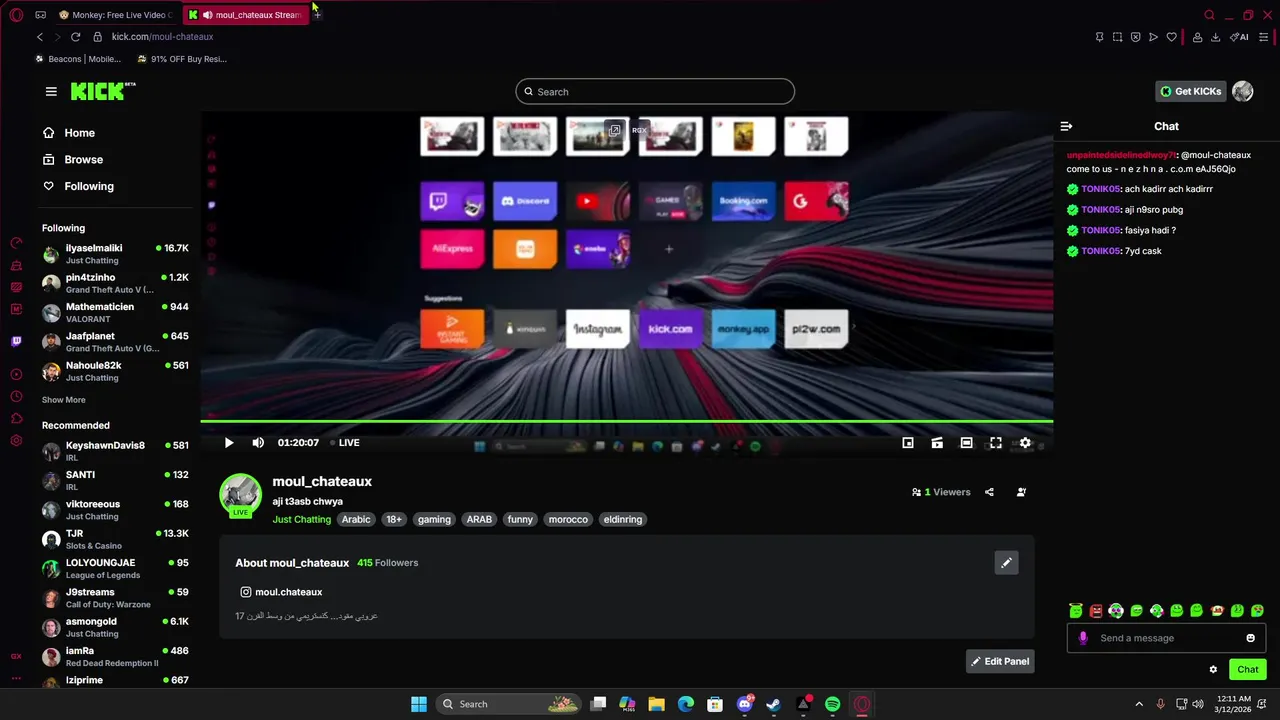This screenshot has height=720, width=1280.
Task: Click the Kick search field
Action: tap(655, 92)
